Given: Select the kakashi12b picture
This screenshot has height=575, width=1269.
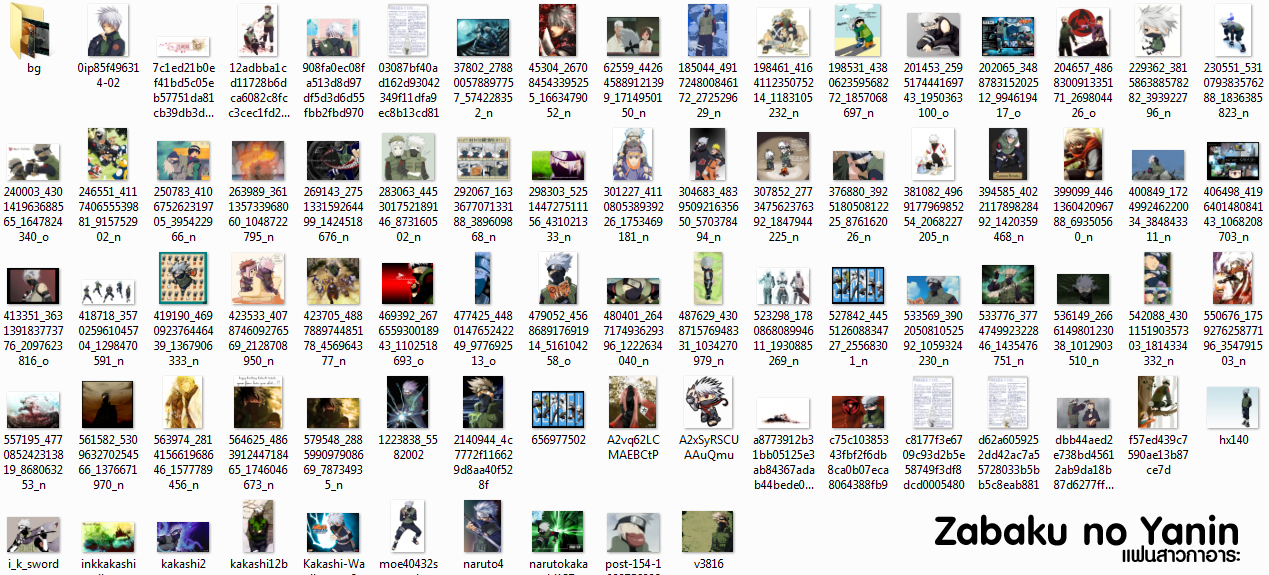Looking at the screenshot, I should click(x=258, y=528).
